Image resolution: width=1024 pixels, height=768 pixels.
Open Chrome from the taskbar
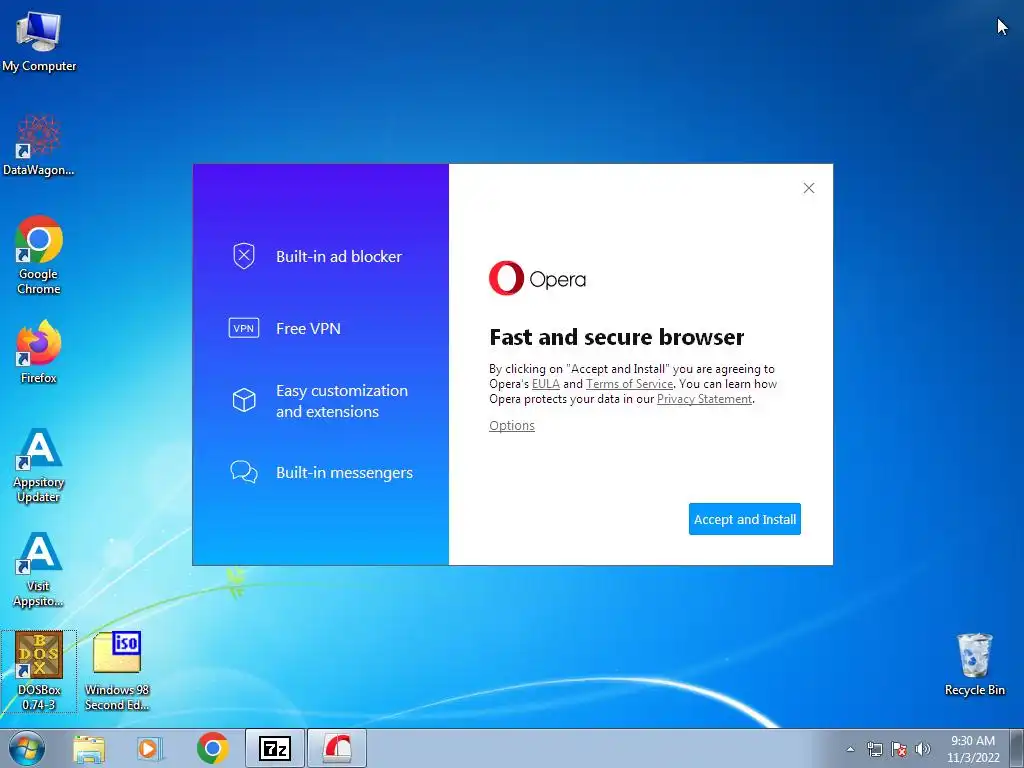click(x=213, y=748)
